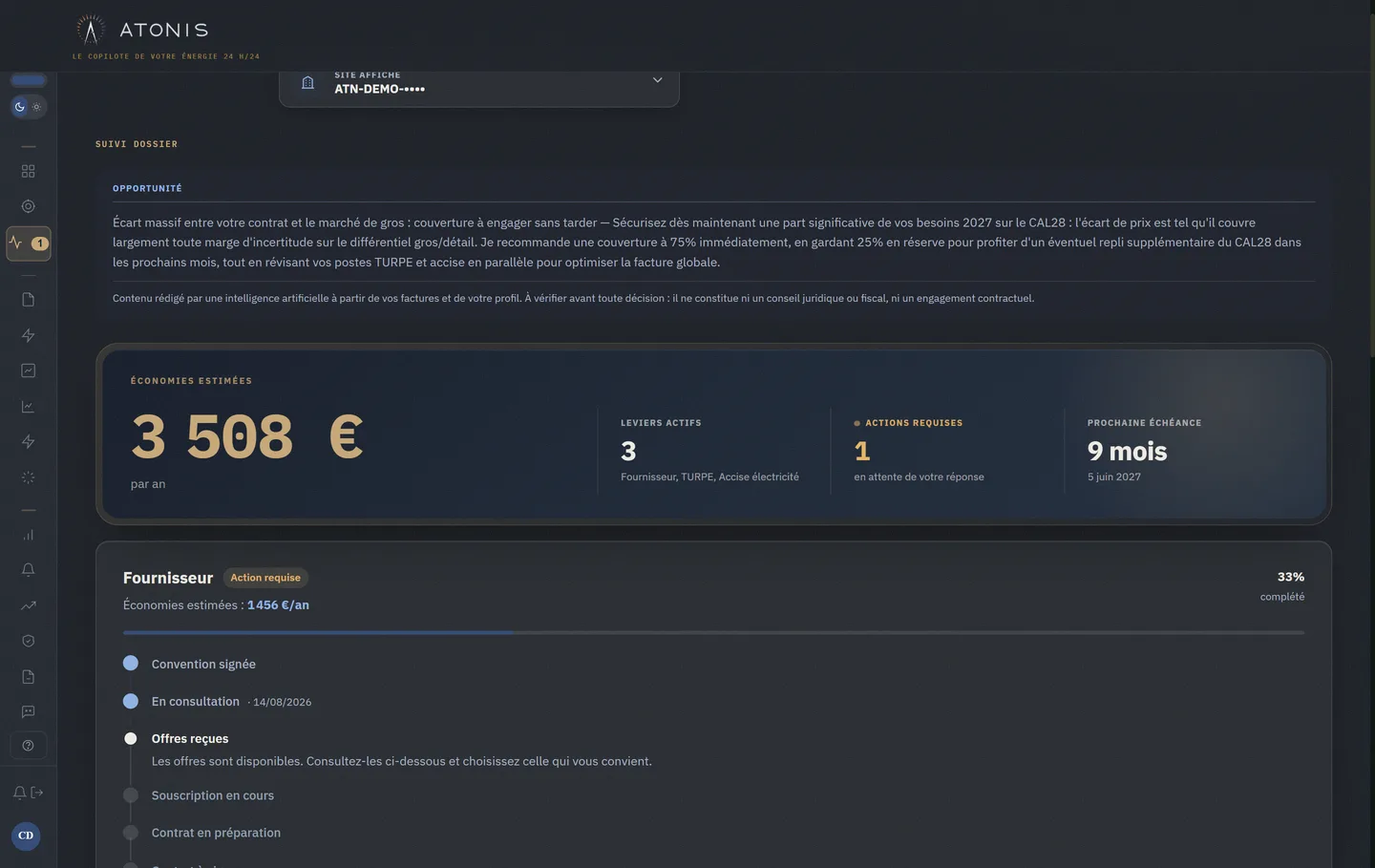Click the Convention signée step
This screenshot has height=868, width=1375.
coord(203,664)
